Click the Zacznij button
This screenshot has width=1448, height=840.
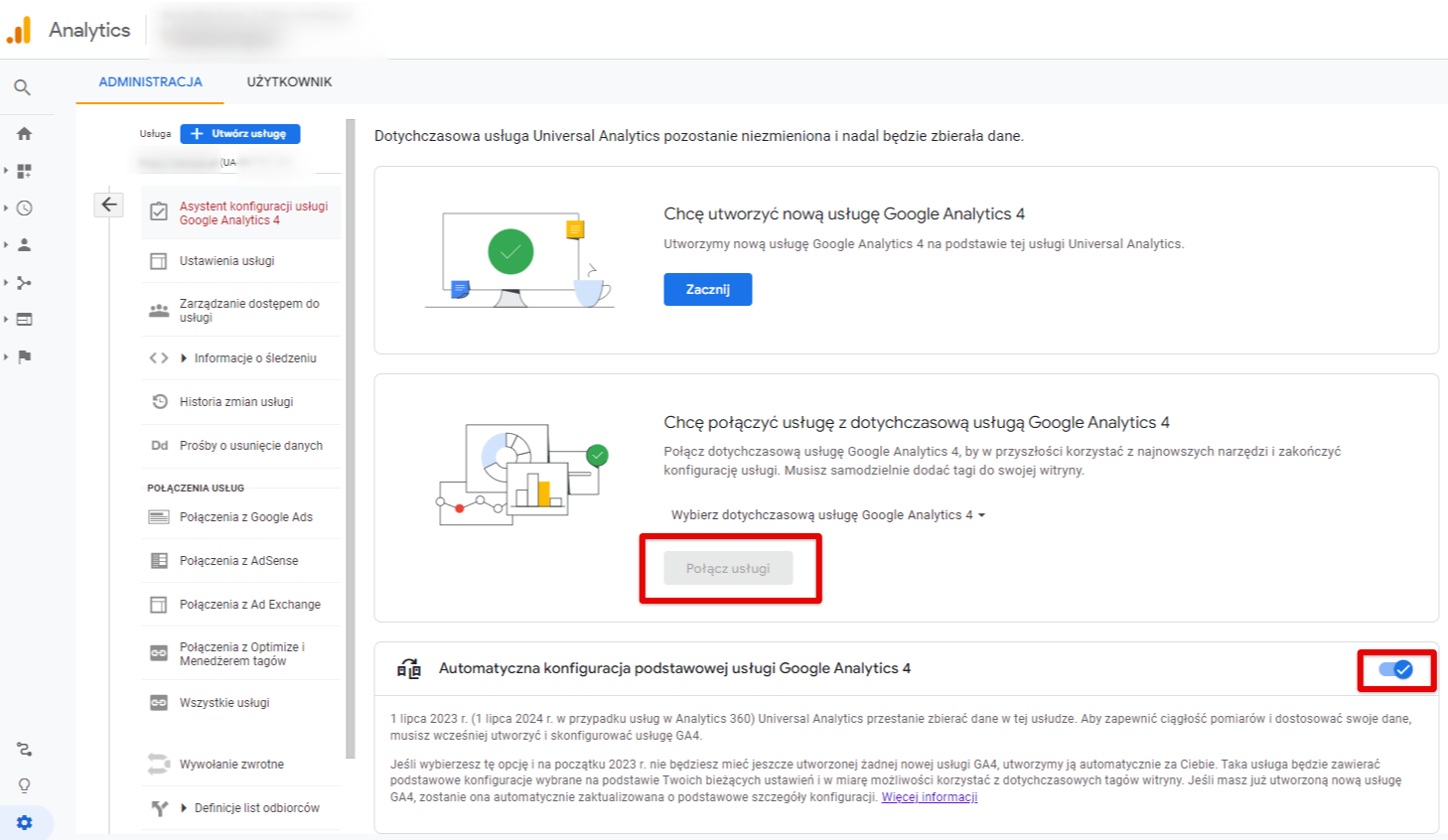tap(707, 289)
